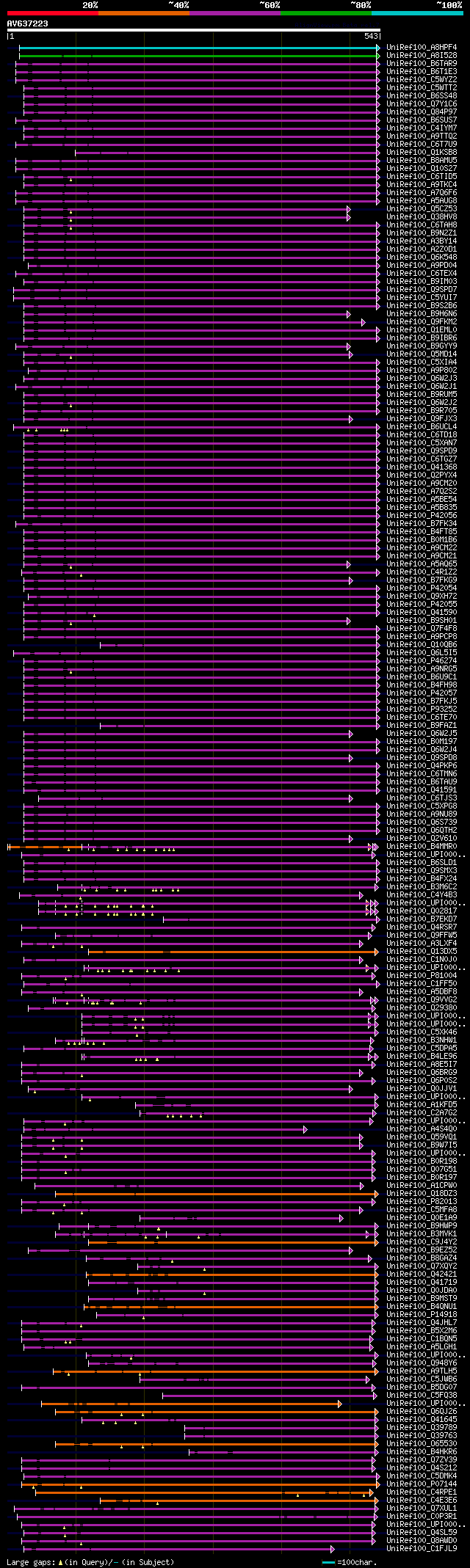
Task: Click label UniRef100_A9TTQ2
Action: [422, 136]
